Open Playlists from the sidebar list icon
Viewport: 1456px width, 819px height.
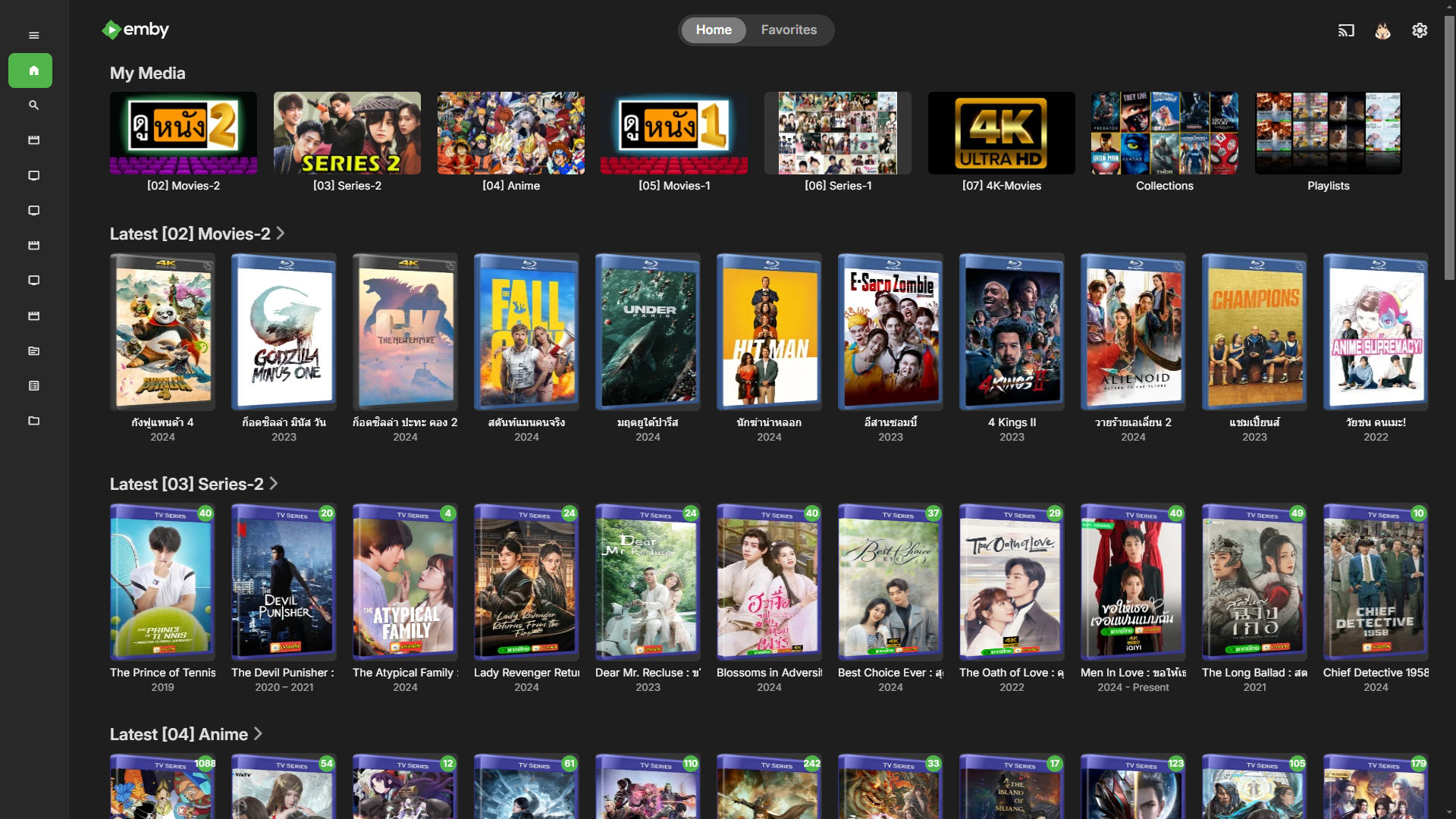[x=33, y=386]
